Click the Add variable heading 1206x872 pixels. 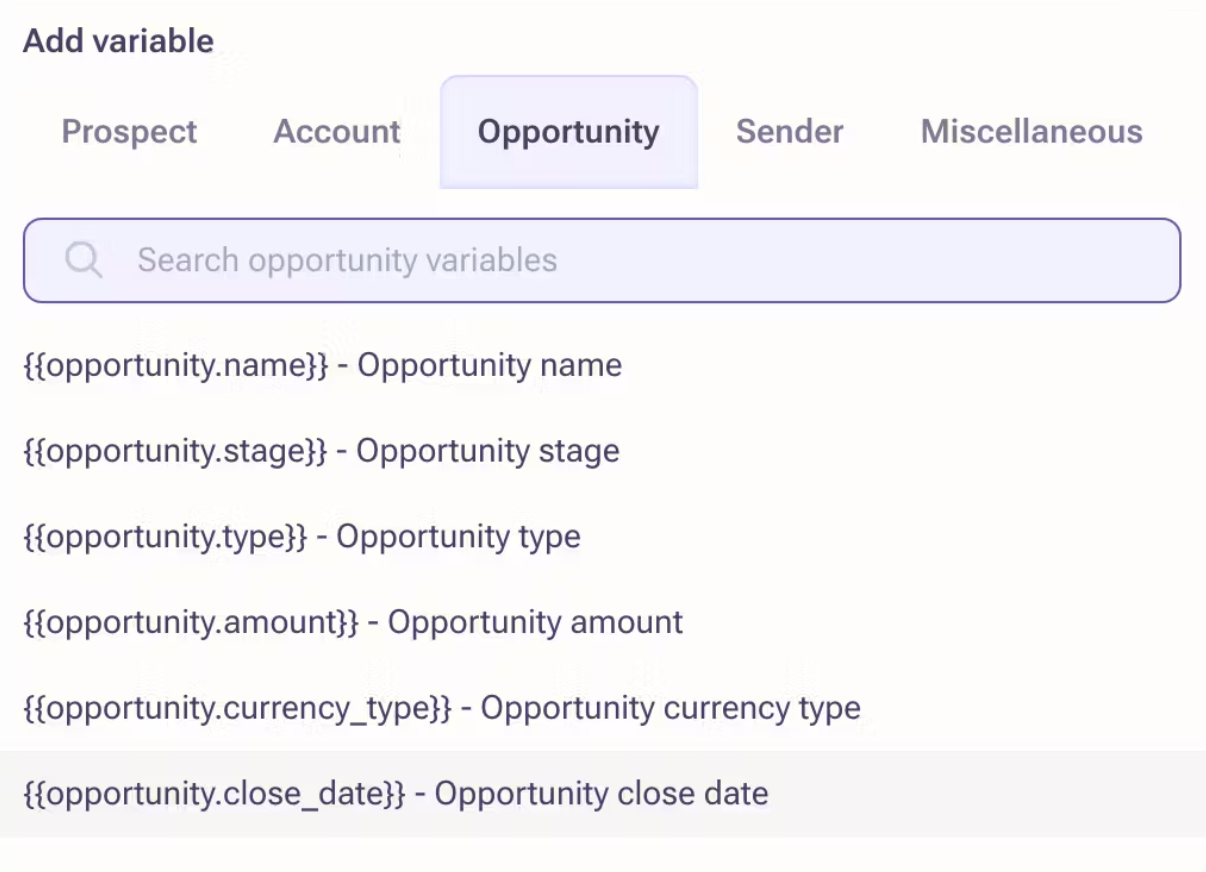pyautogui.click(x=118, y=41)
